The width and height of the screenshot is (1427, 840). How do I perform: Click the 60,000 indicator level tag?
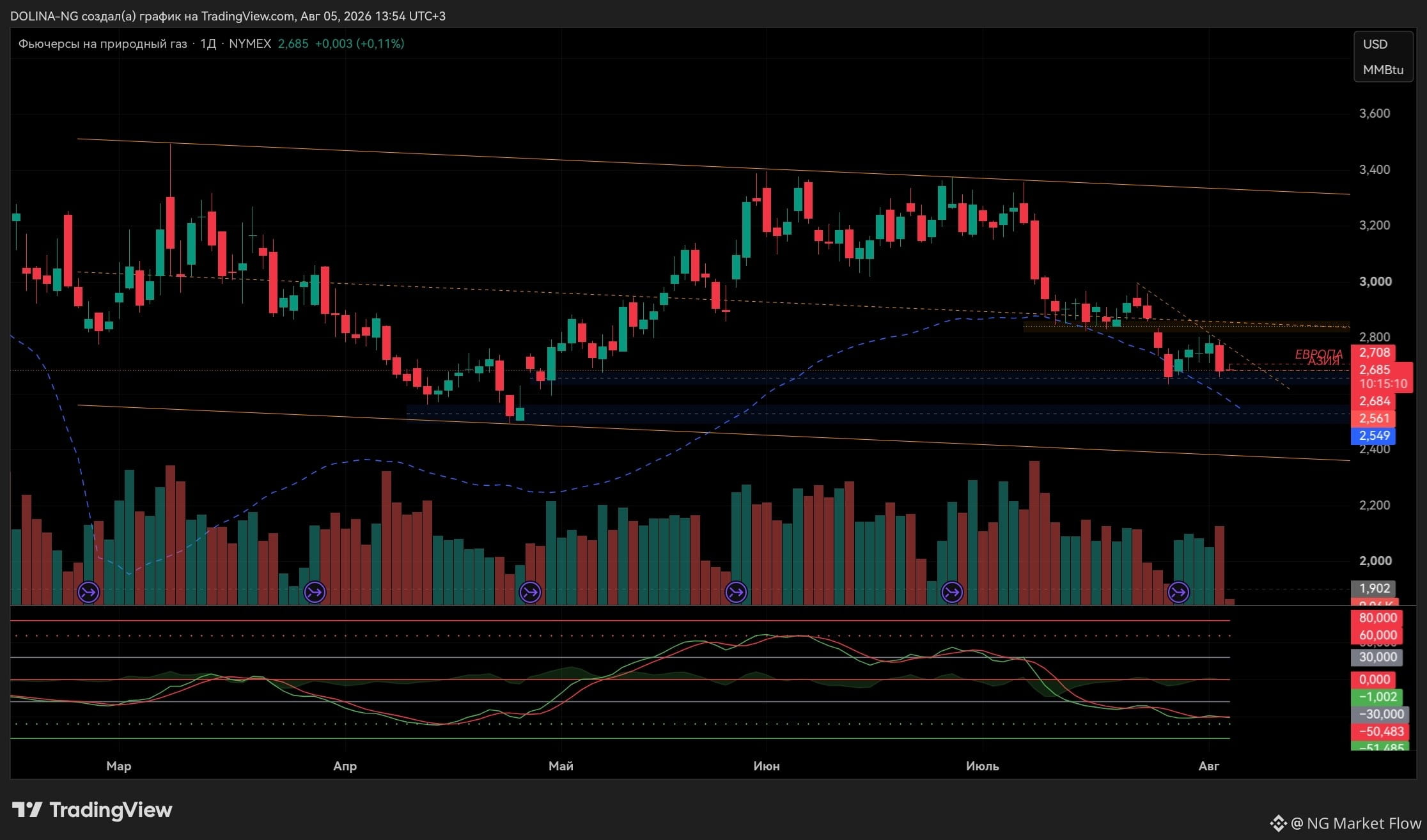1377,635
